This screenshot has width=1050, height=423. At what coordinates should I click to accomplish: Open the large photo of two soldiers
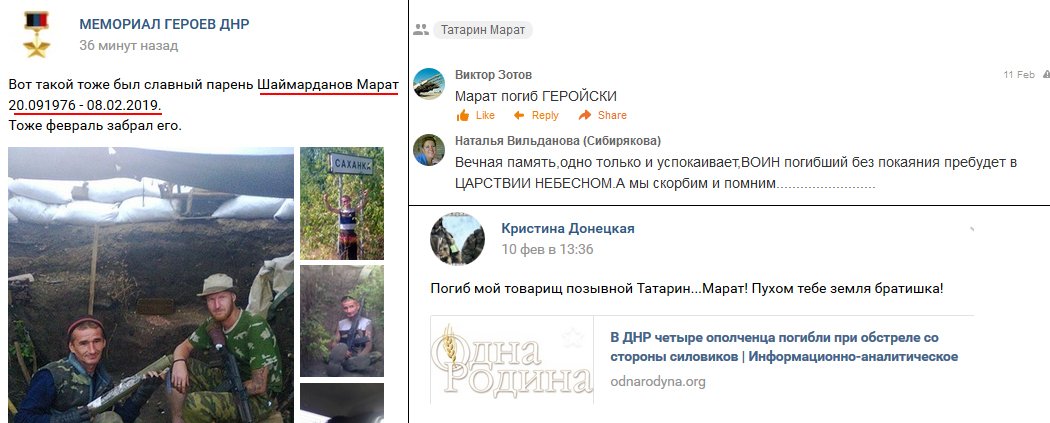(151, 285)
